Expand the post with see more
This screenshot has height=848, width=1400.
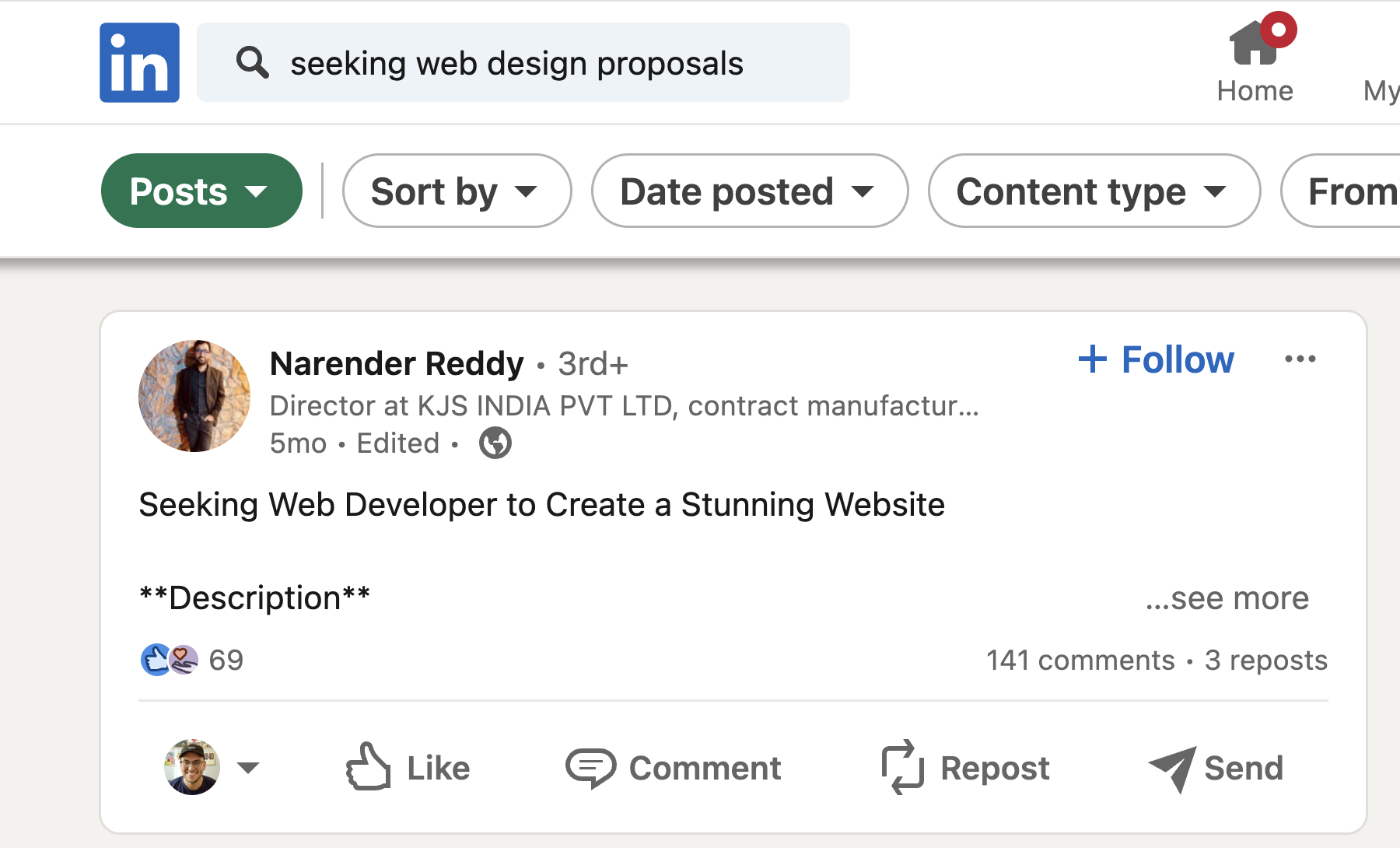click(1227, 597)
